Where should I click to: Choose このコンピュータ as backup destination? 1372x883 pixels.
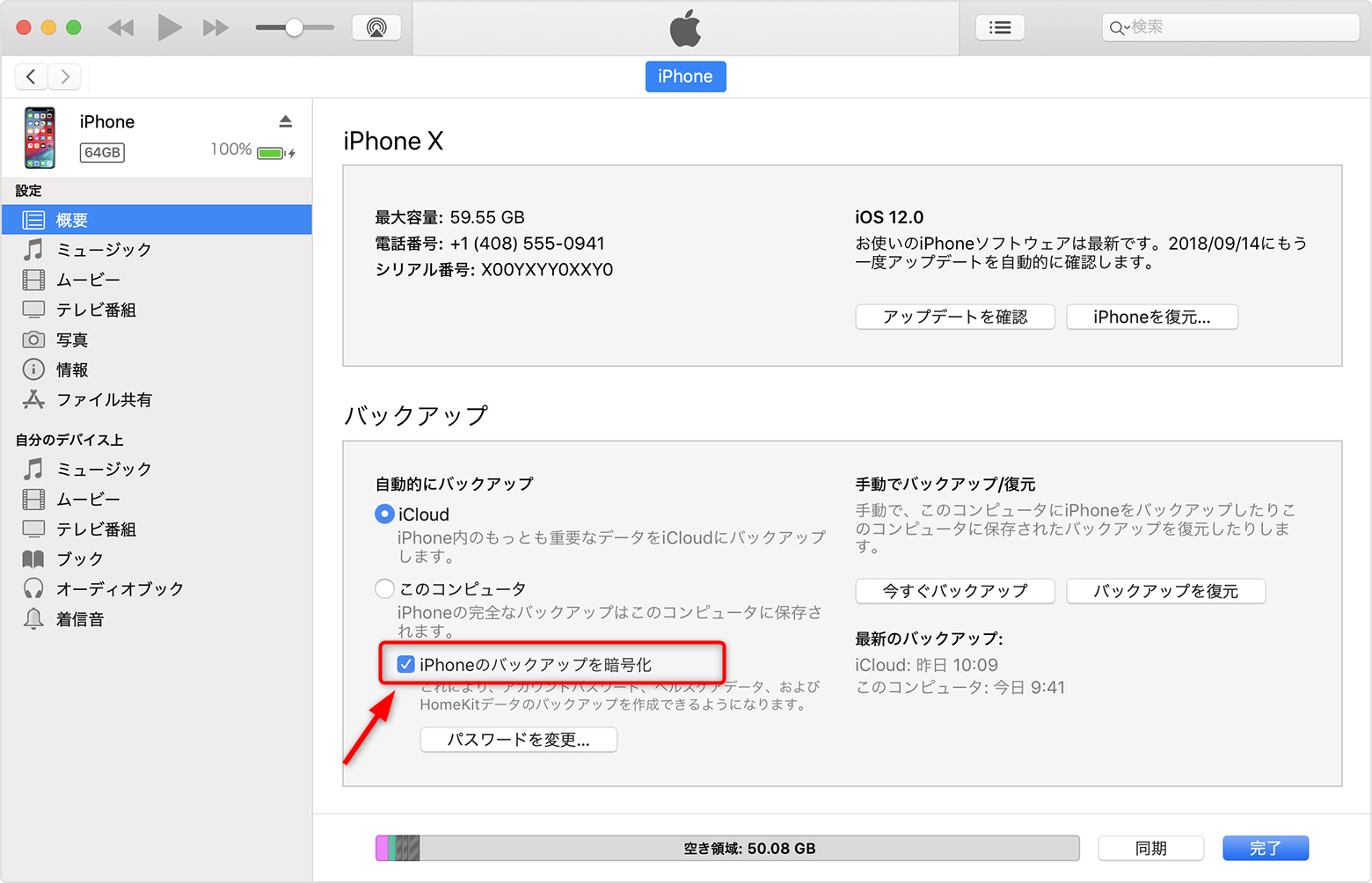(384, 588)
